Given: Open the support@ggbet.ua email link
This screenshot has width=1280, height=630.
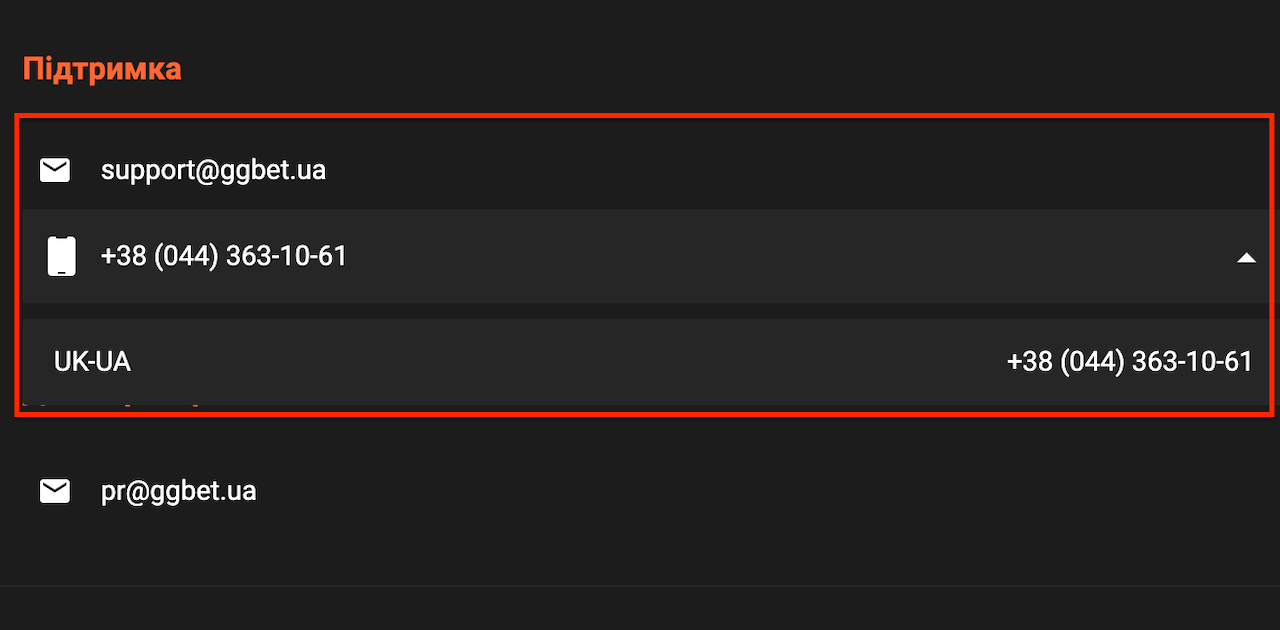Looking at the screenshot, I should [x=213, y=170].
